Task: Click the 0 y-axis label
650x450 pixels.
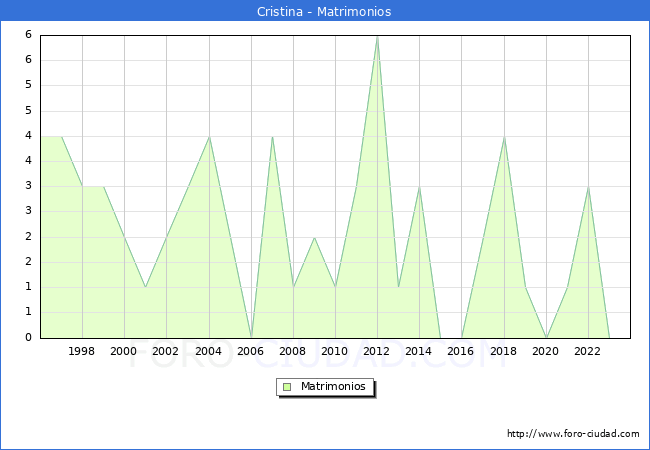Action: click(29, 337)
